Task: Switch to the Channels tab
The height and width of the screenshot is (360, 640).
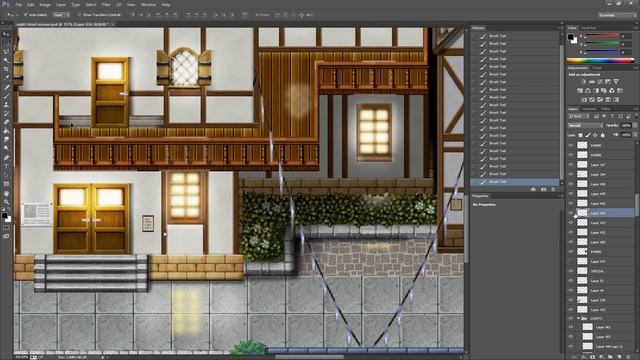Action: [x=589, y=109]
